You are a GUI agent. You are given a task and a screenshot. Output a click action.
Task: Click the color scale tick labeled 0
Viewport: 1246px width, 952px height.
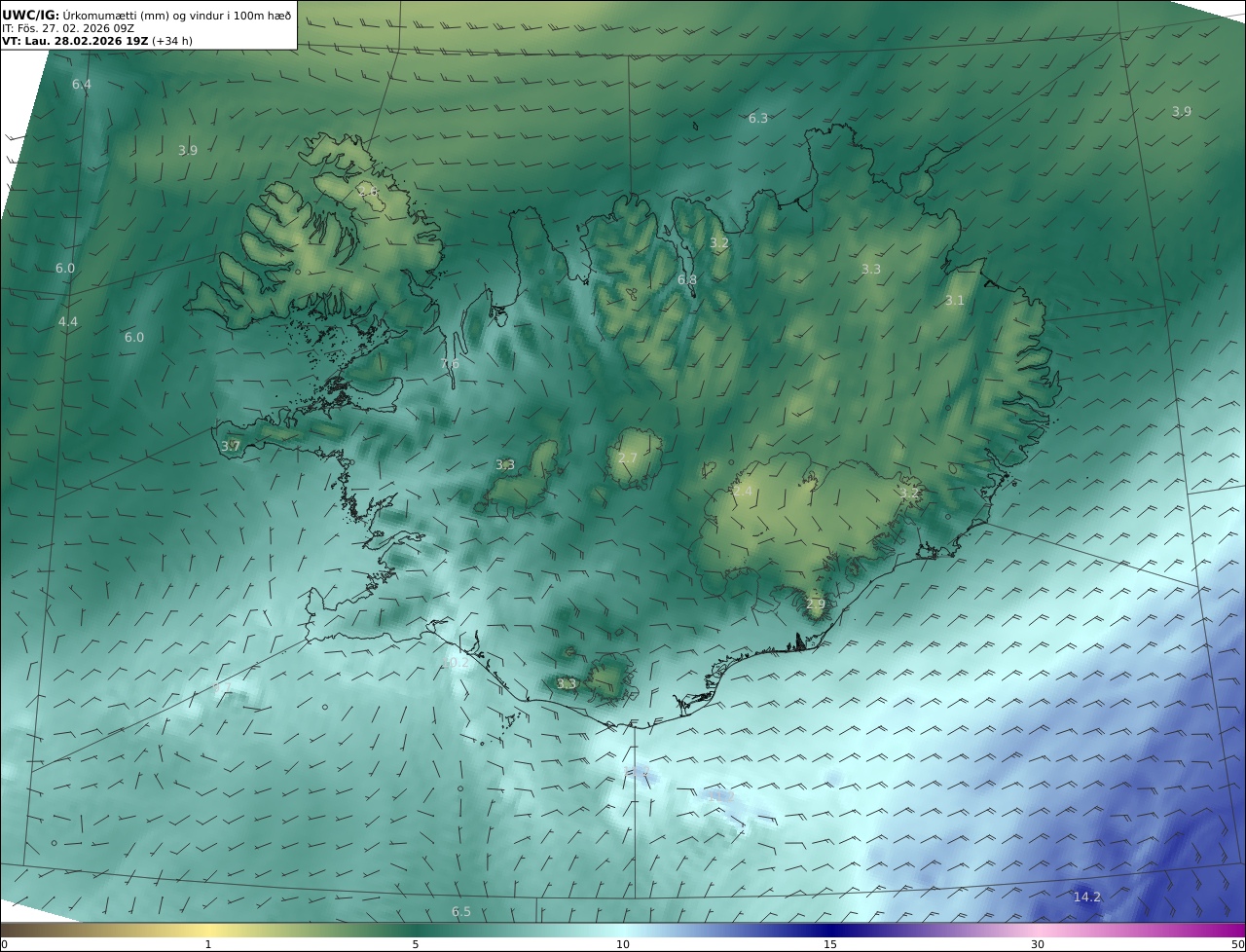pos(4,944)
